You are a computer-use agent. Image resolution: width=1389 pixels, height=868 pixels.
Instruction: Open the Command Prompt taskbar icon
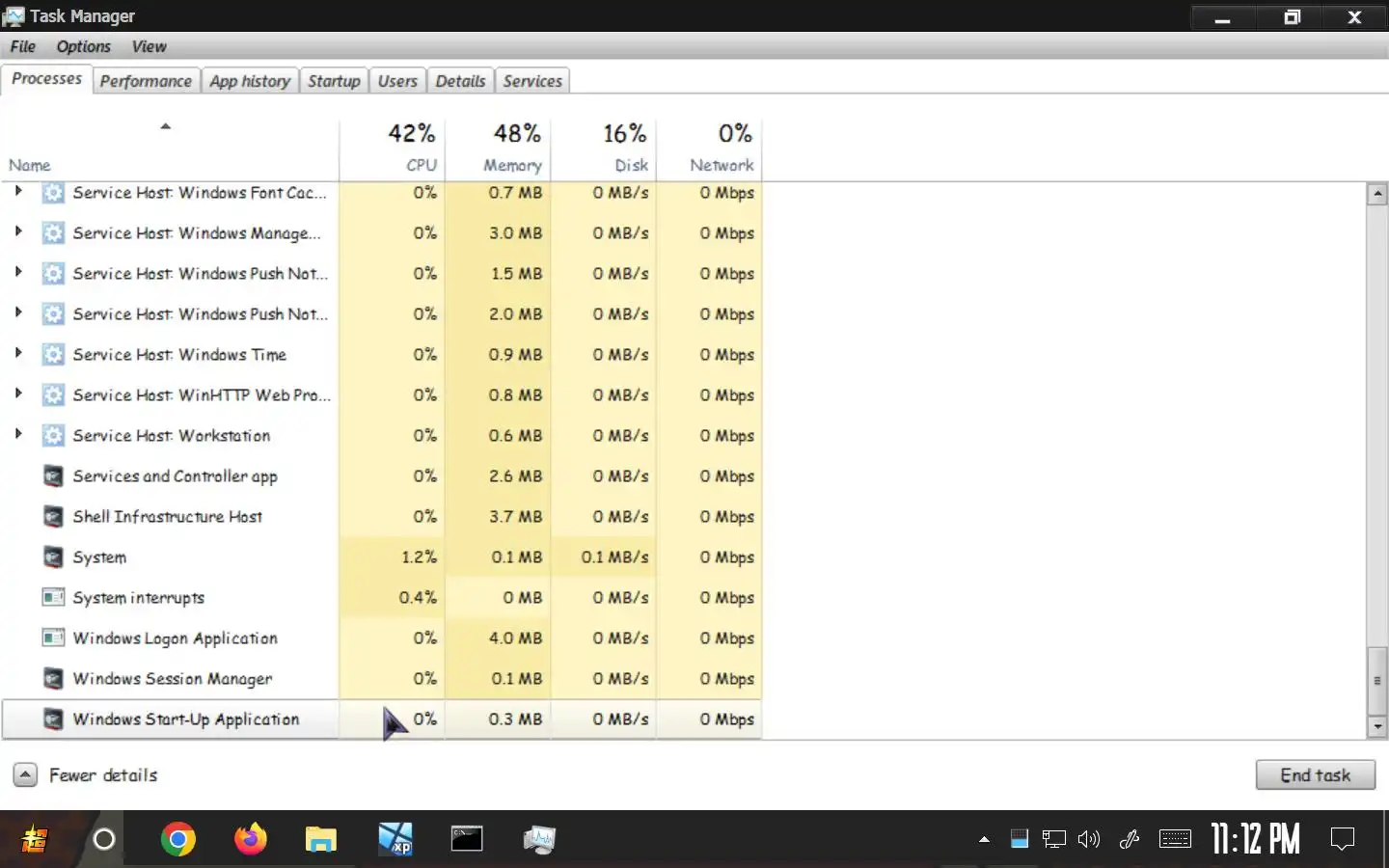[x=467, y=839]
